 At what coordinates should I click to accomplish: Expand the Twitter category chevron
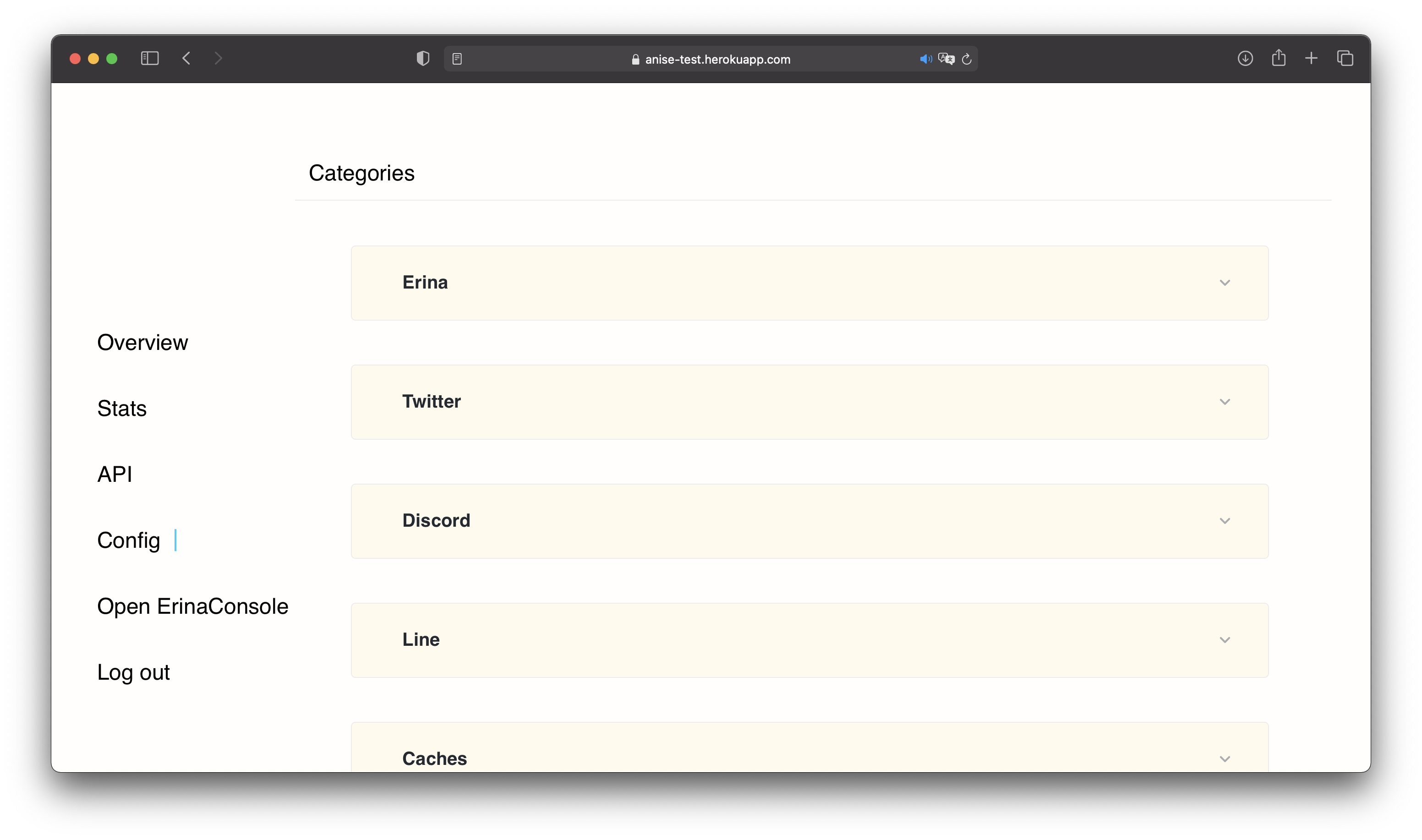coord(1225,402)
